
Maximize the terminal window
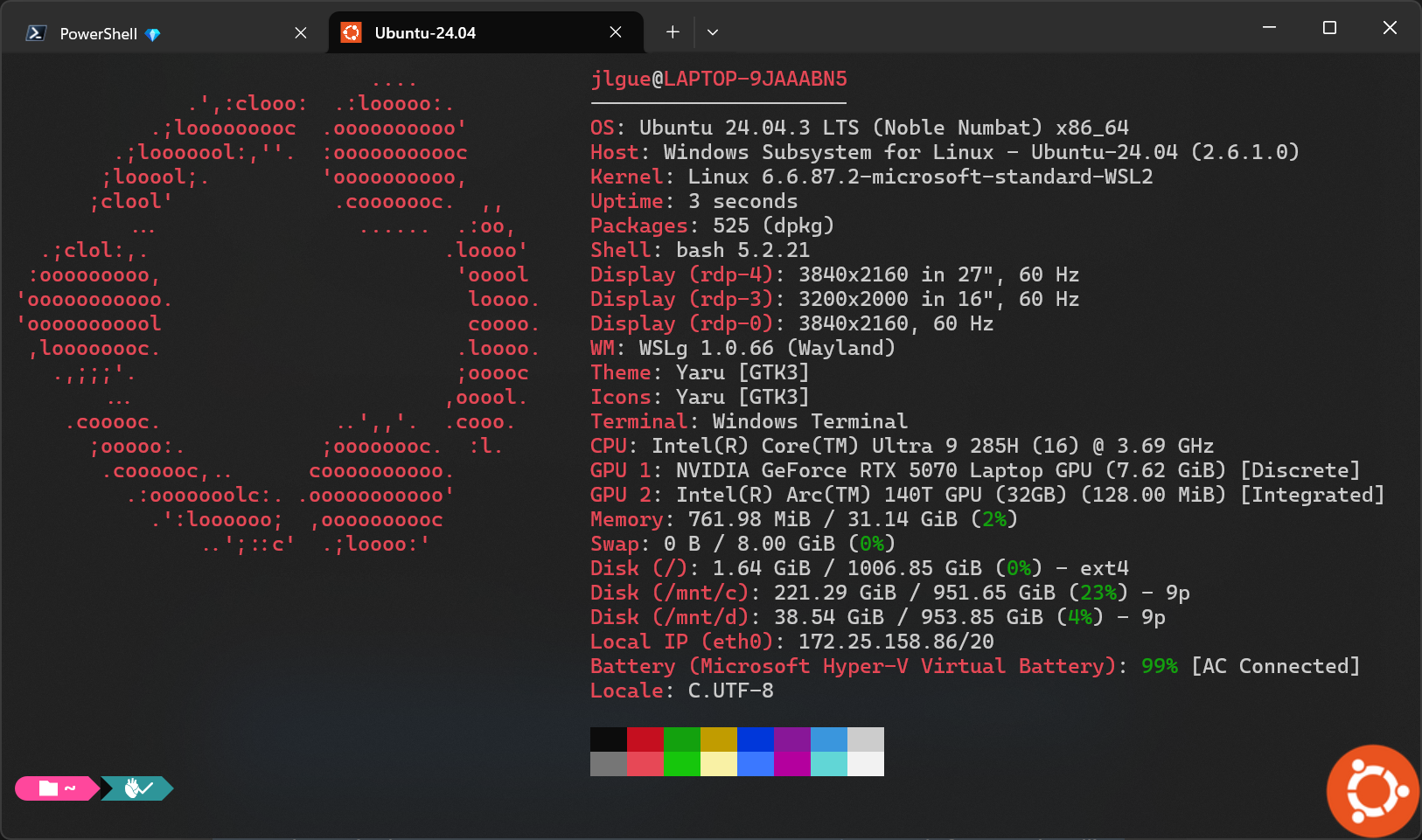tap(1329, 28)
